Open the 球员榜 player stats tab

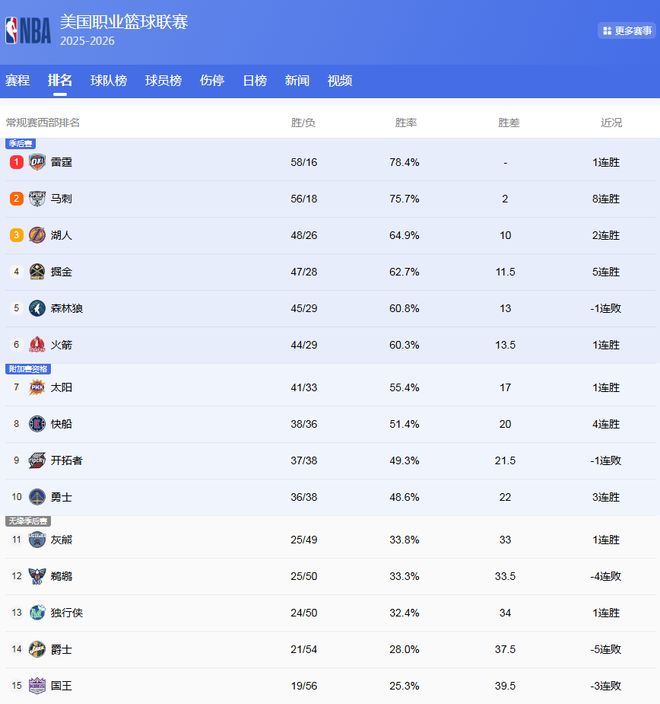coord(163,81)
